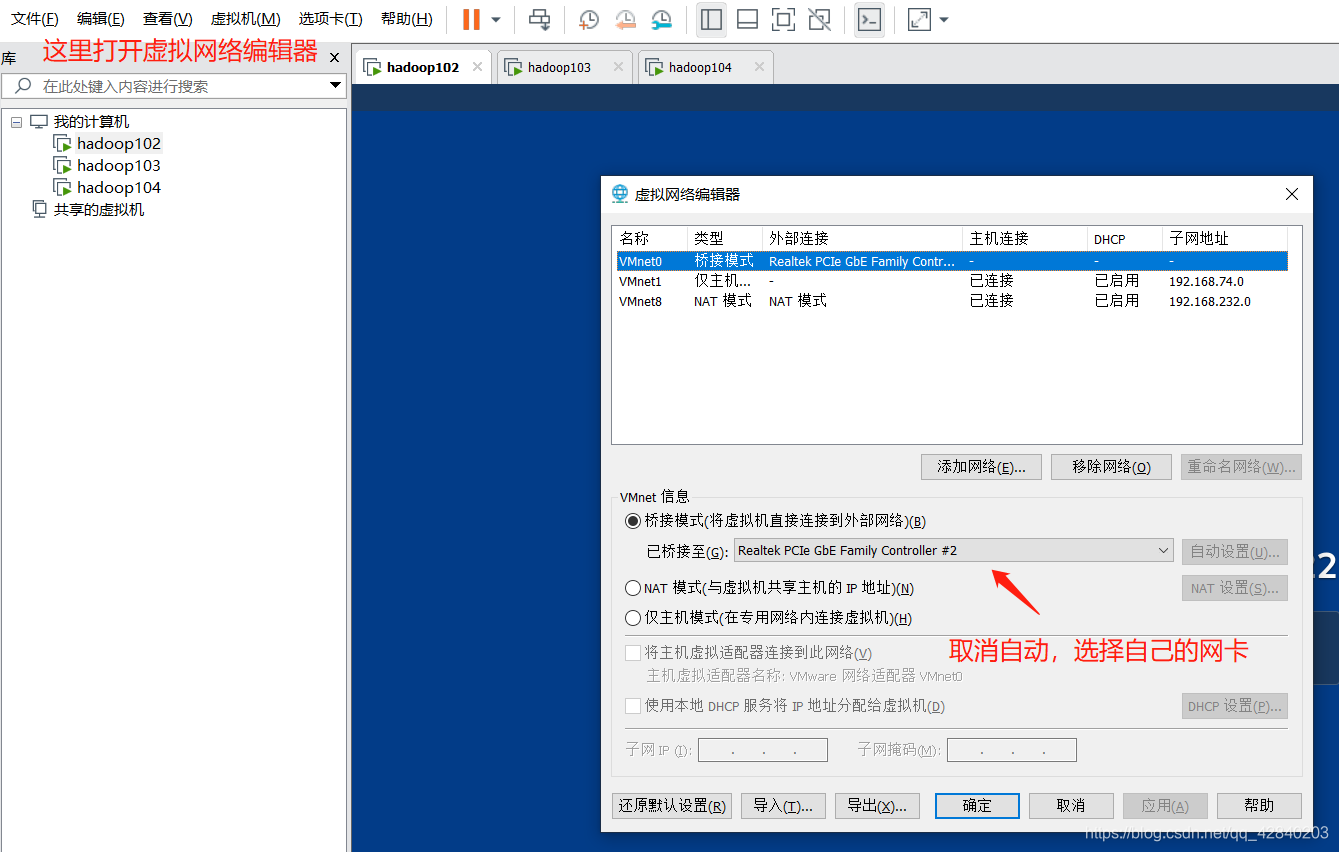The height and width of the screenshot is (852, 1339).
Task: Revert to snapshot with the orange clock icon
Action: pyautogui.click(x=626, y=19)
